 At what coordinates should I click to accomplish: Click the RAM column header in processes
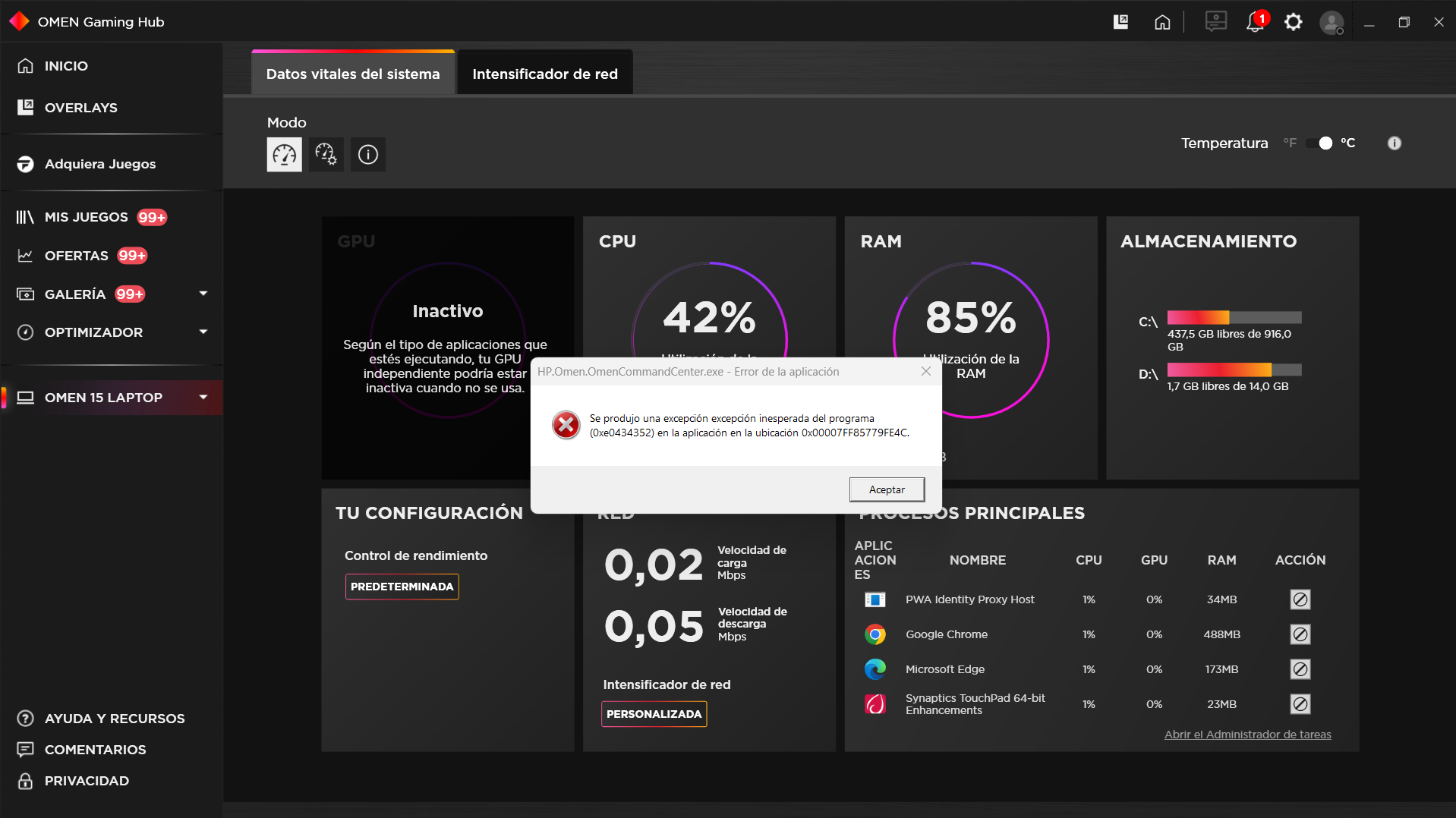tap(1221, 560)
